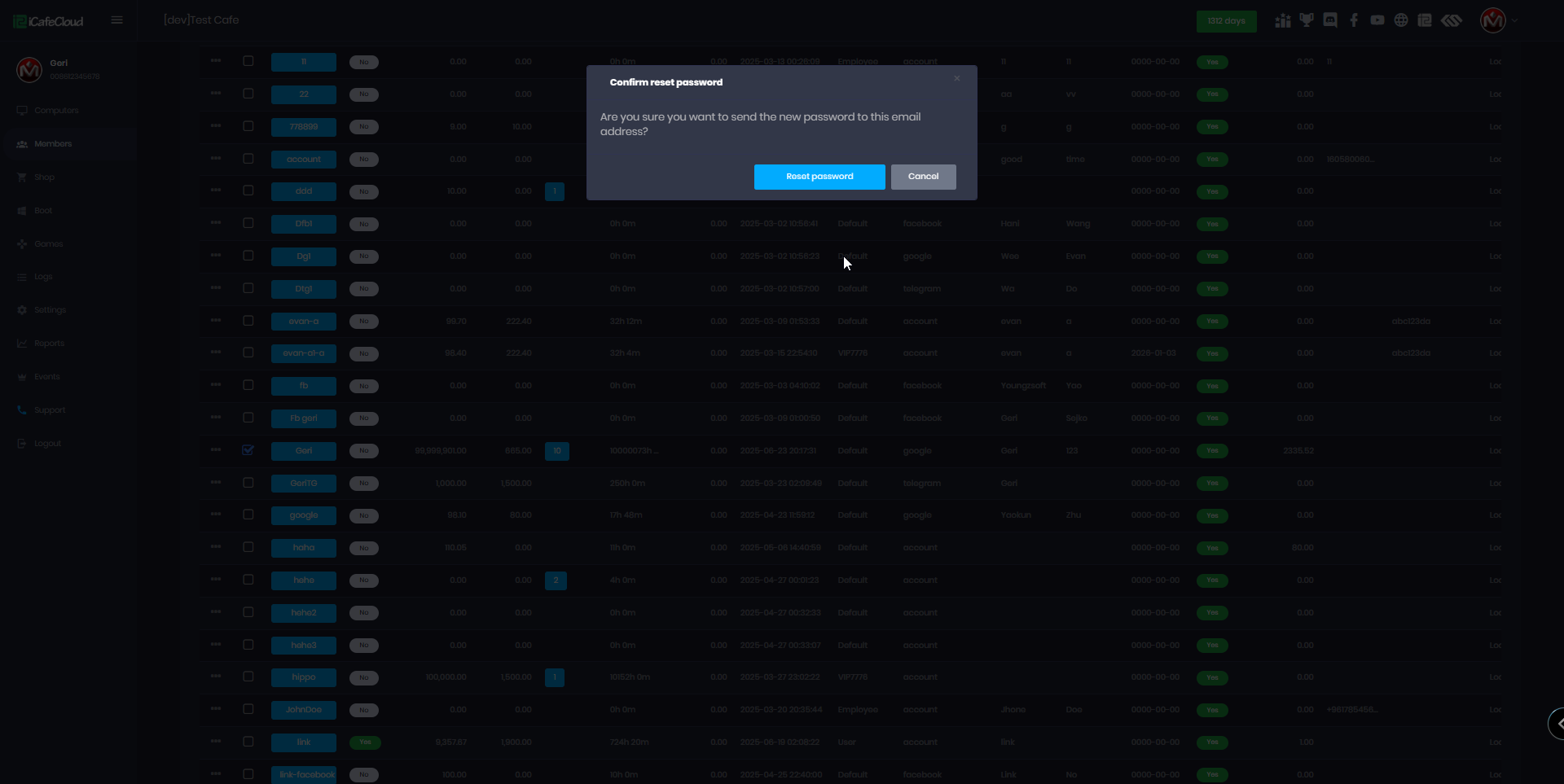Uncheck the checkbox on the Geri row
The image size is (1564, 784).
click(x=248, y=450)
